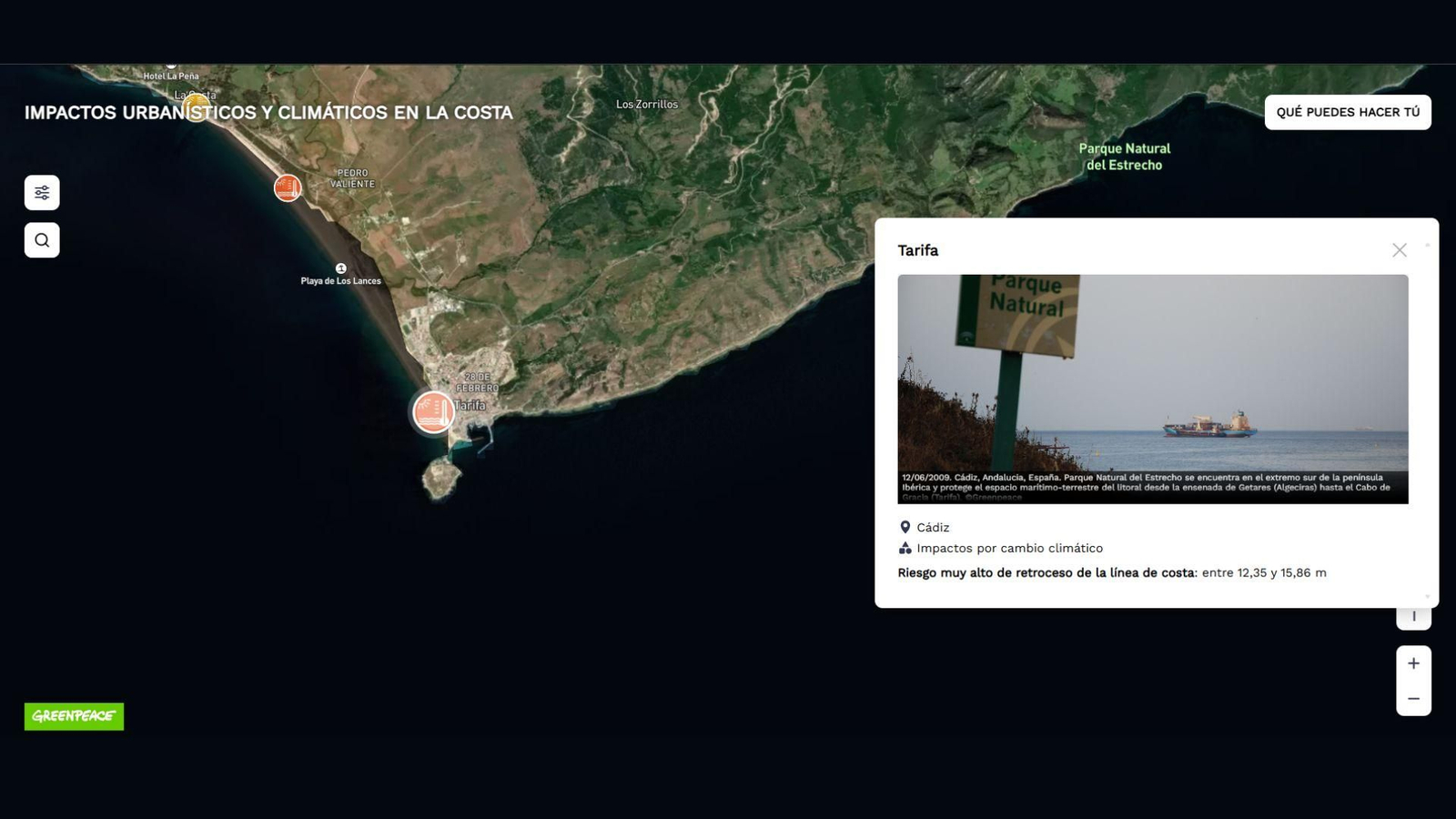Viewport: 1456px width, 819px height.
Task: Open the Parque Natural photo in Tarifa card
Action: (1153, 389)
